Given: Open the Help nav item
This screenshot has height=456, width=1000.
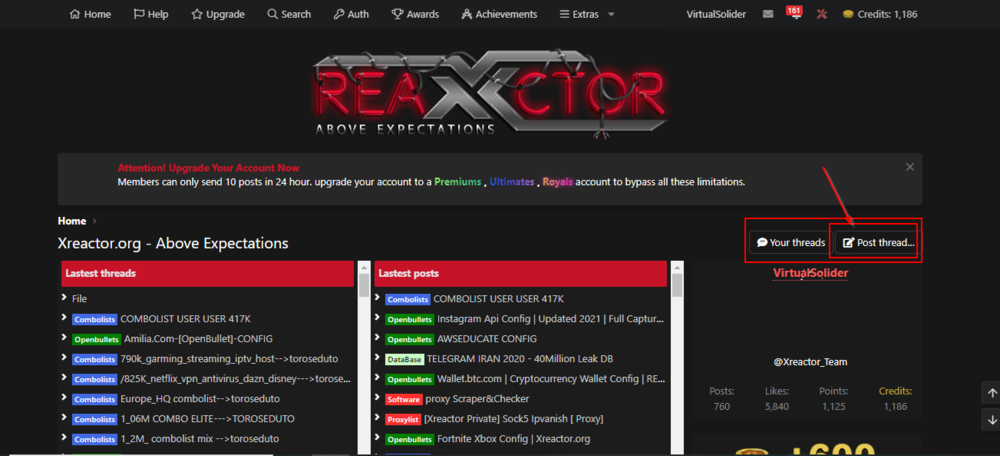Looking at the screenshot, I should click(x=151, y=14).
